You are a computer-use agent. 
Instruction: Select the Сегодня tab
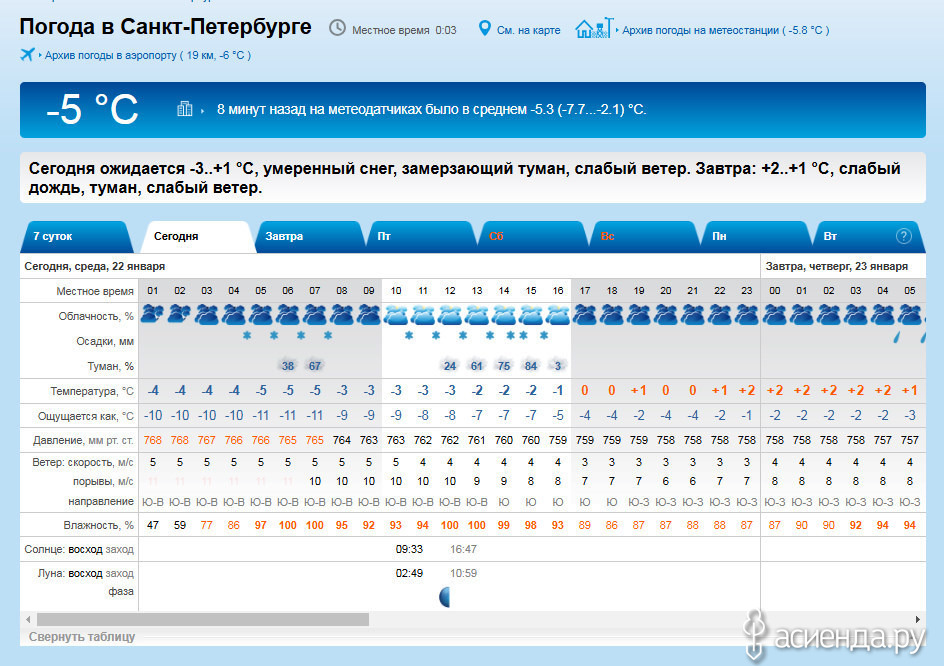pyautogui.click(x=197, y=237)
